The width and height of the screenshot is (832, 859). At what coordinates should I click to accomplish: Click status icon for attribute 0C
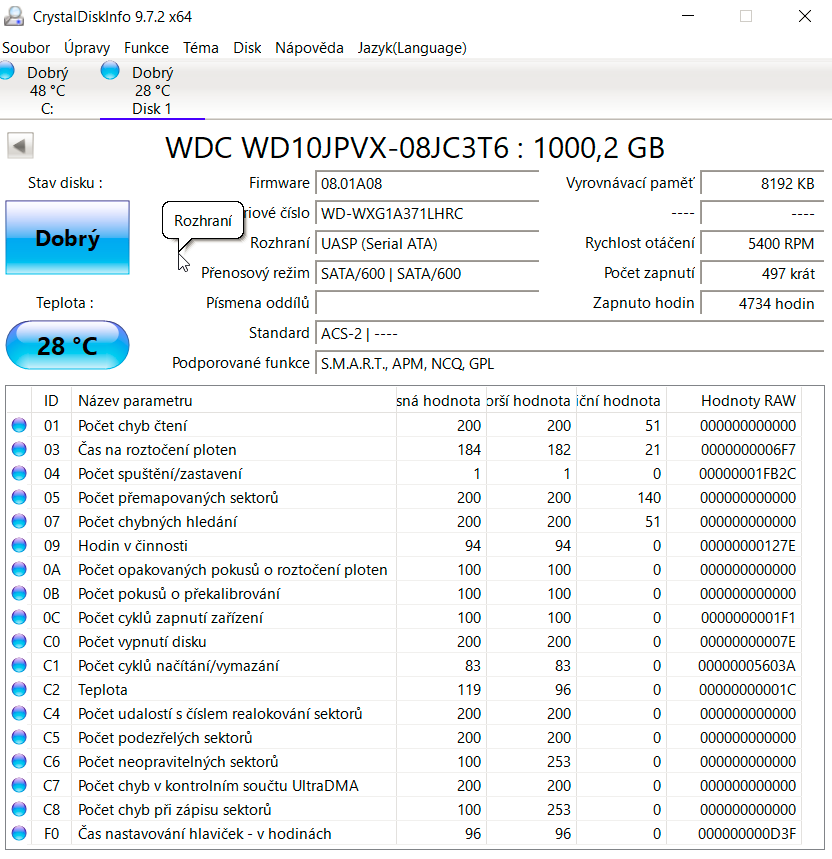coord(19,617)
